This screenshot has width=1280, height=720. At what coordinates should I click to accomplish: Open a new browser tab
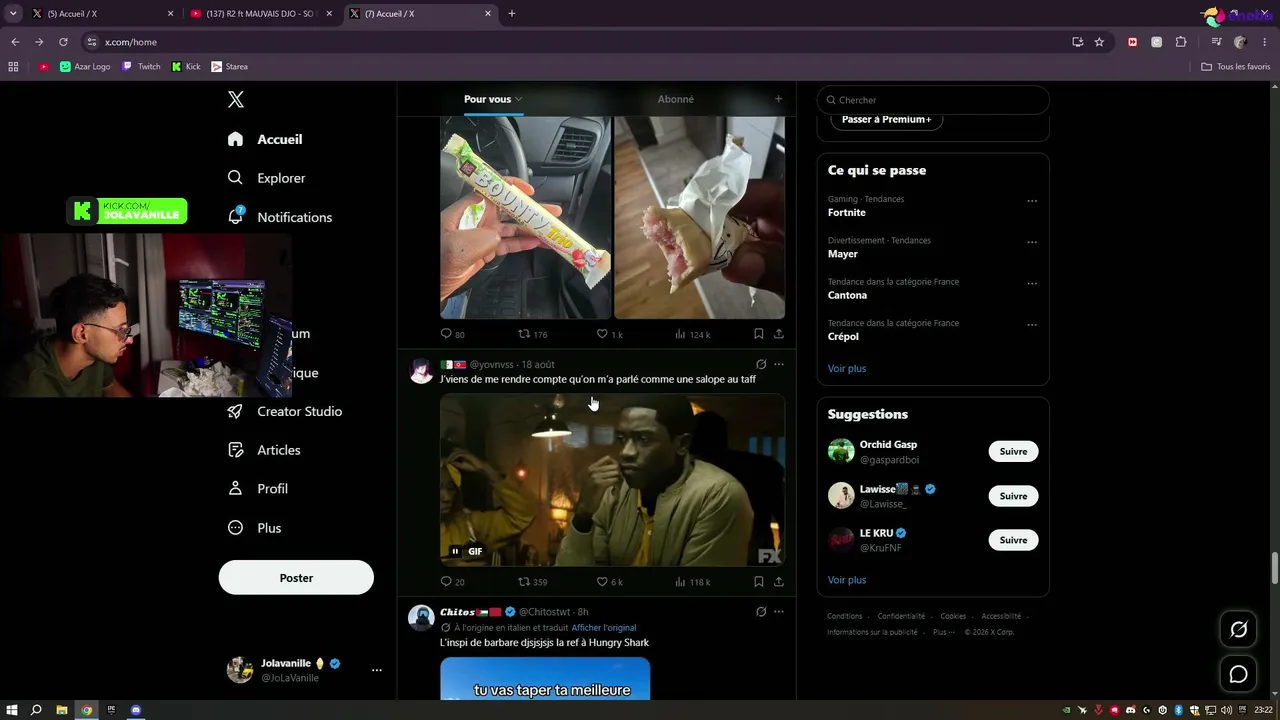click(x=512, y=14)
